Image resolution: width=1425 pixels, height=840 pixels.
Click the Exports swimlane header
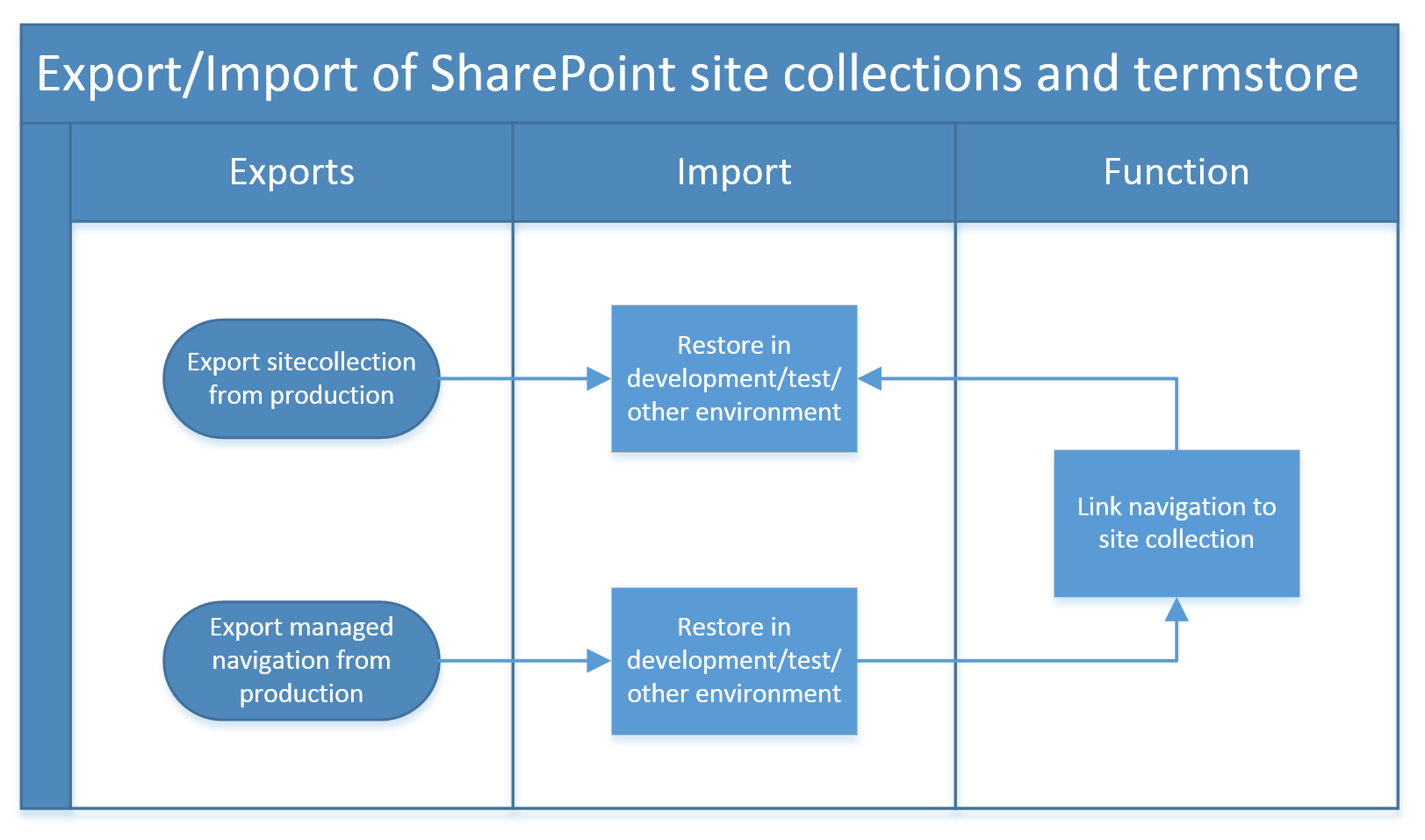pos(291,172)
